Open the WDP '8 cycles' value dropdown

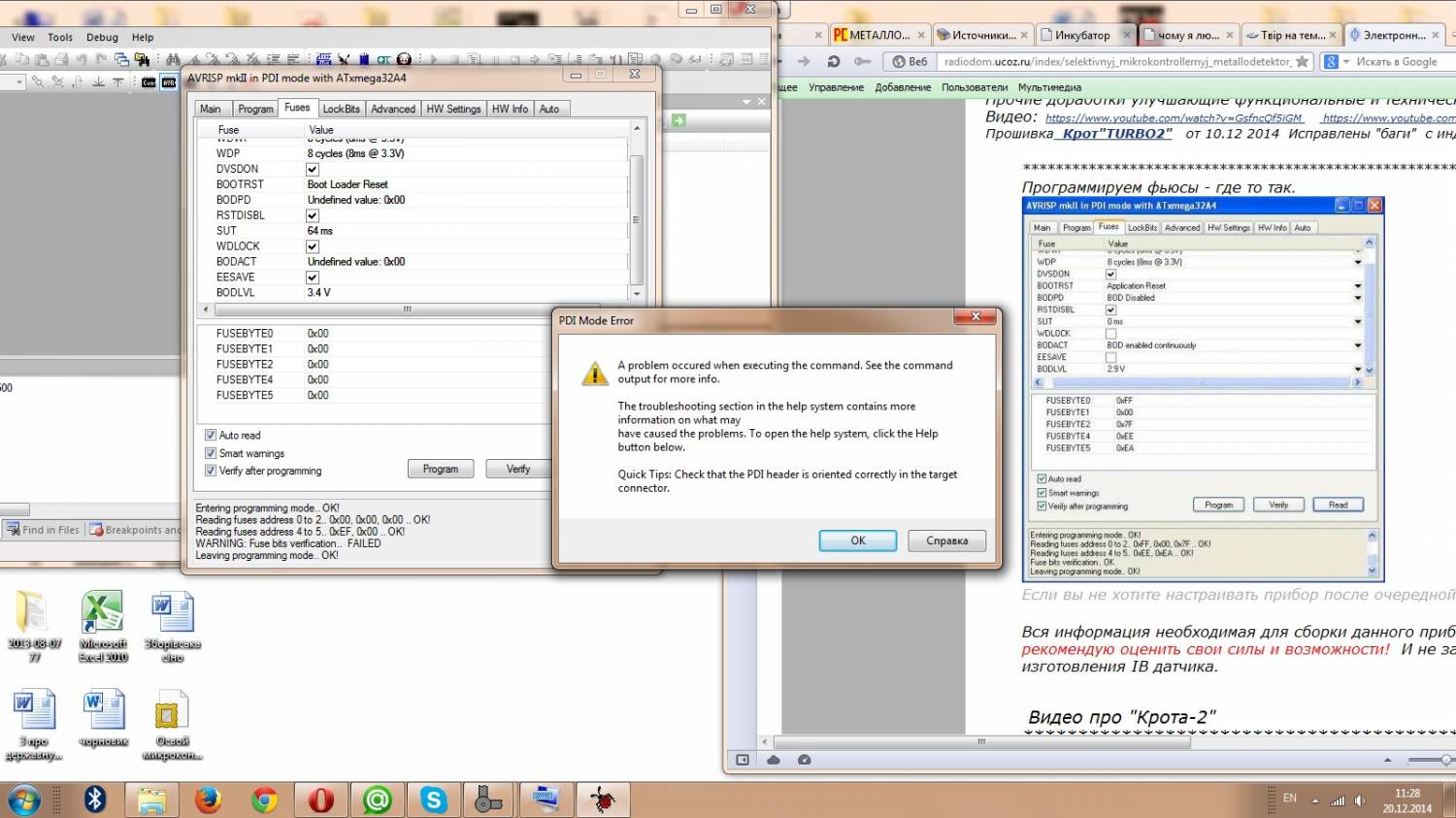466,153
